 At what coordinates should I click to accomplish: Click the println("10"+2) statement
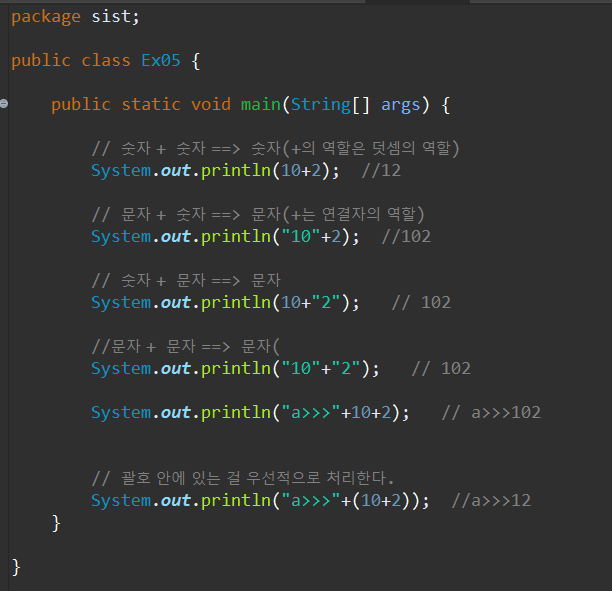click(x=225, y=237)
